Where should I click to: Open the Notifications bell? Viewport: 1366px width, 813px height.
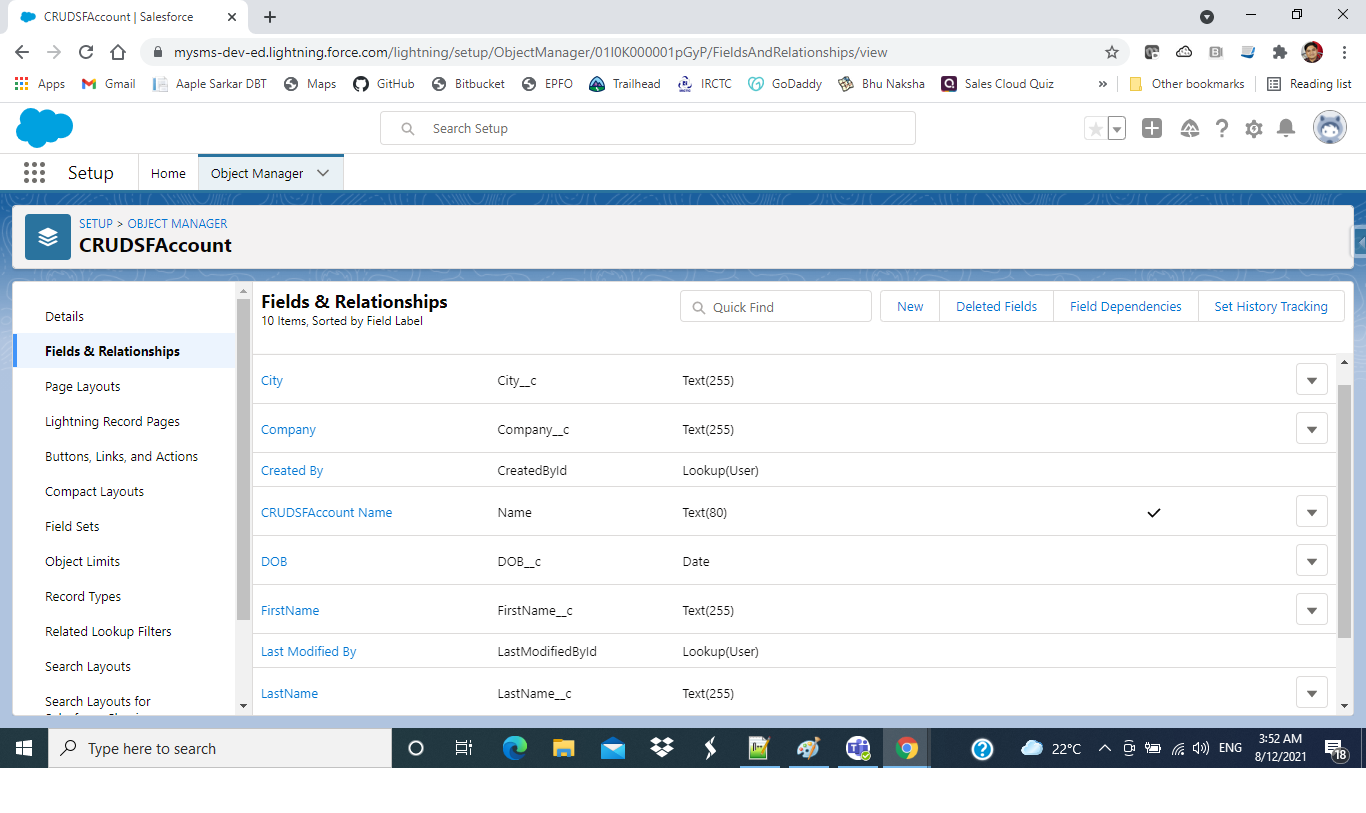(x=1287, y=128)
